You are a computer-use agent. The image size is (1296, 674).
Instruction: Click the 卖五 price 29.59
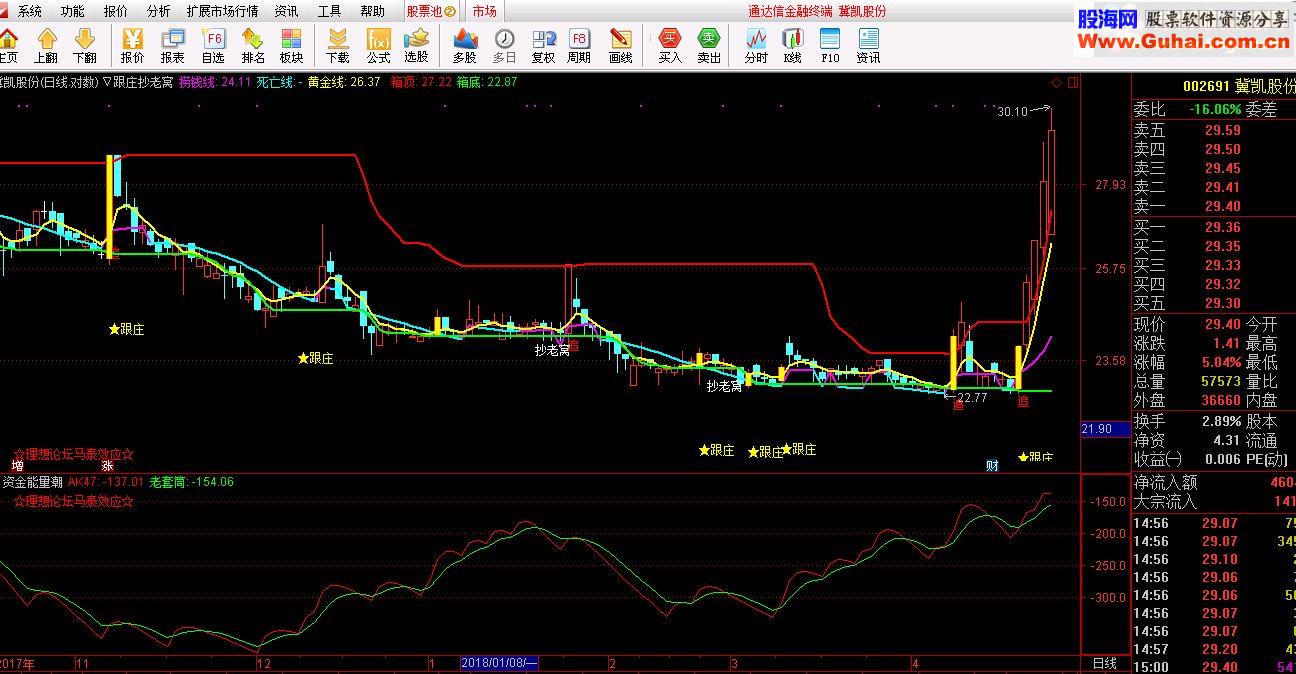(x=1222, y=130)
